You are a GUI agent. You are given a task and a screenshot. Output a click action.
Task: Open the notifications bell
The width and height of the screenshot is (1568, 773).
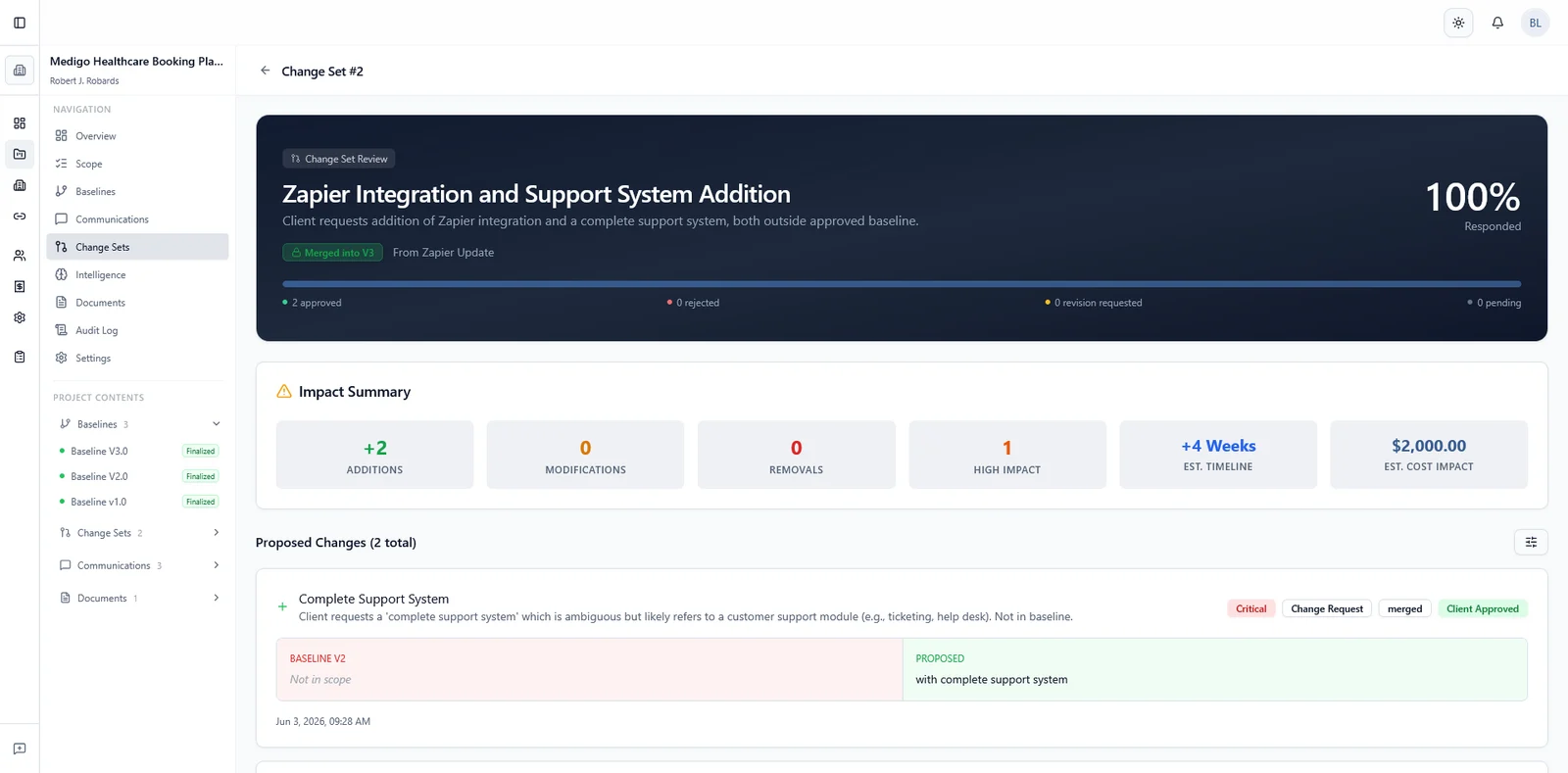[1497, 23]
